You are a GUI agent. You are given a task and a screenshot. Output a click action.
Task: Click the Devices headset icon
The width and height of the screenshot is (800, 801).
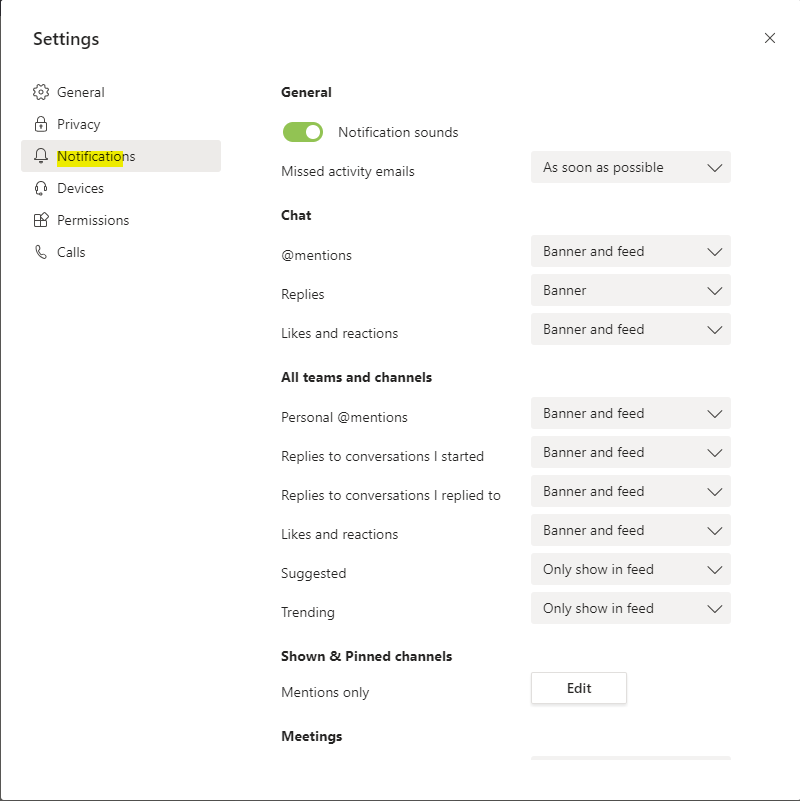[41, 188]
